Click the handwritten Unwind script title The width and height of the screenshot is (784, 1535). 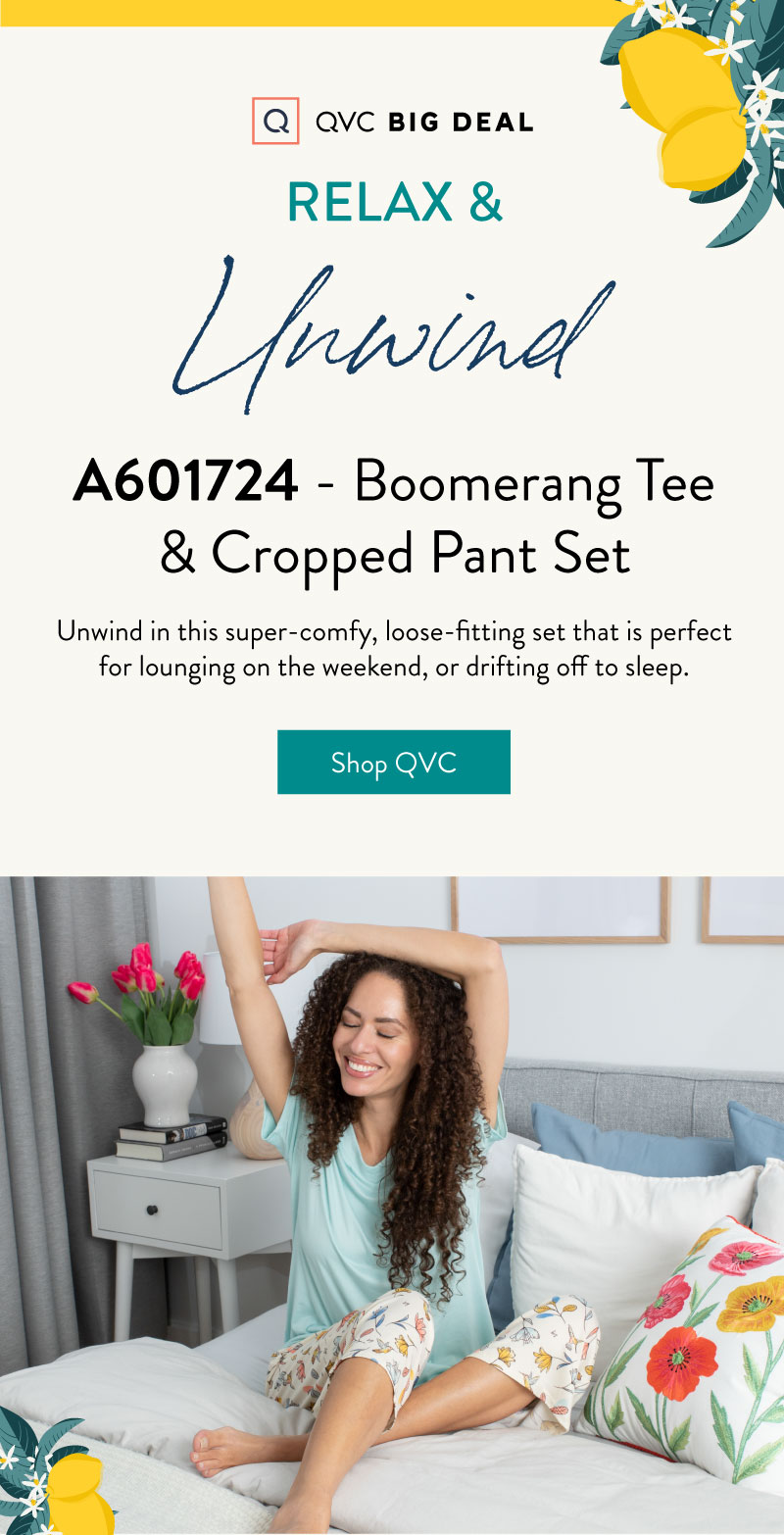(x=394, y=328)
